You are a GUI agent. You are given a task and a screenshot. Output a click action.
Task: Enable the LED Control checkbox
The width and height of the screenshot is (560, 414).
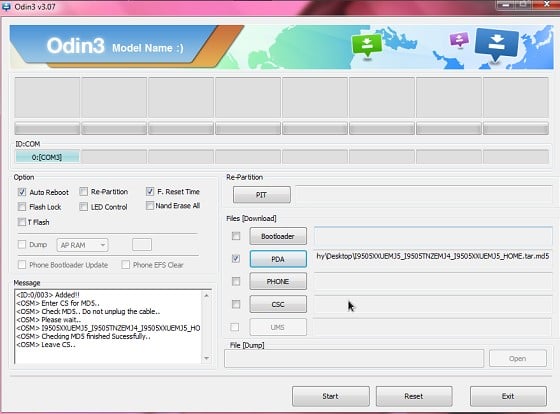pyautogui.click(x=83, y=207)
